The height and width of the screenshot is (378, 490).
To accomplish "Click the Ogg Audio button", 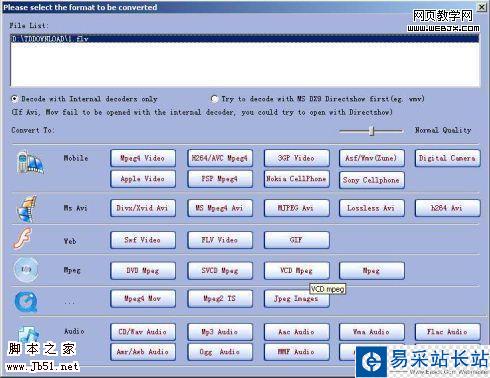I will click(x=220, y=352).
